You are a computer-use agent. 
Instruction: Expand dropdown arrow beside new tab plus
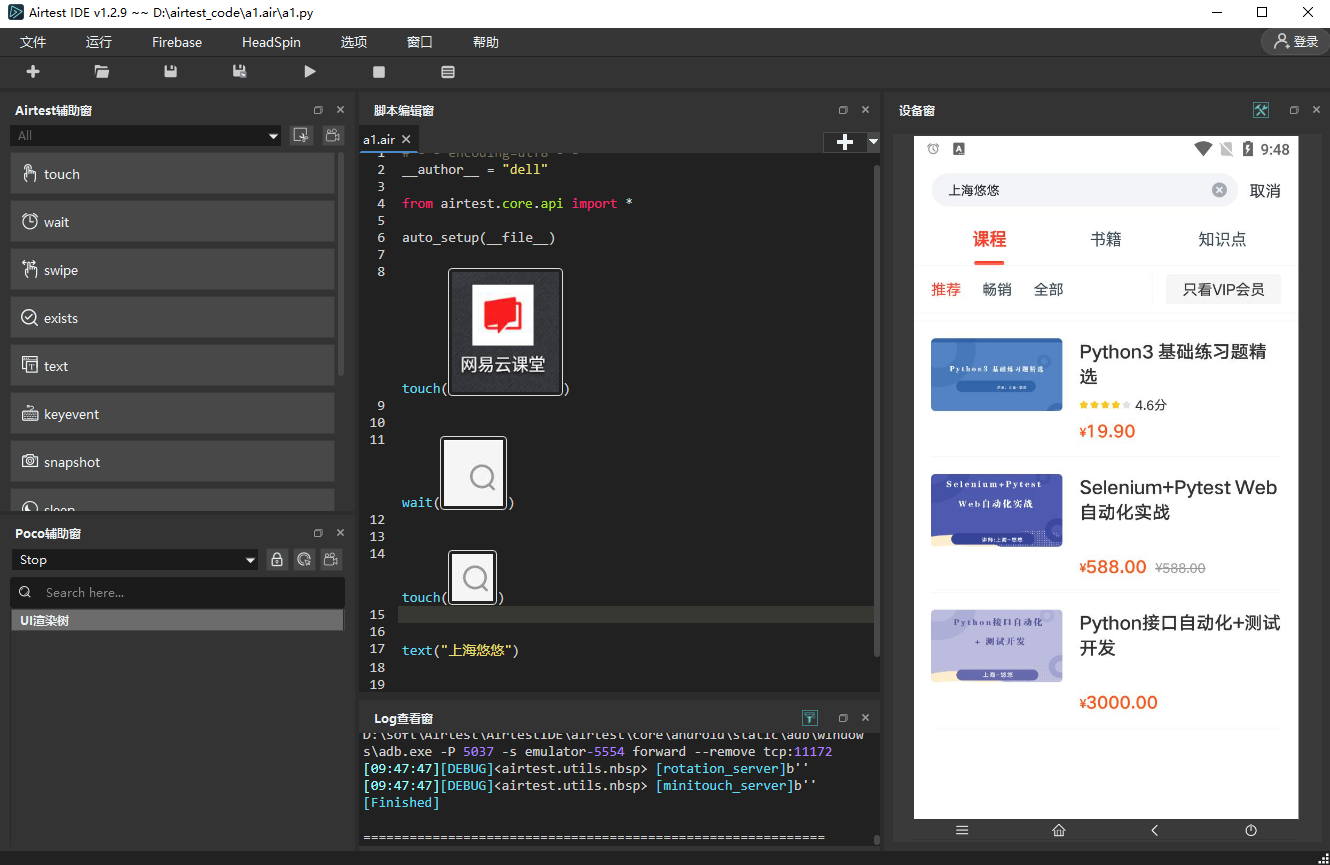click(x=873, y=142)
